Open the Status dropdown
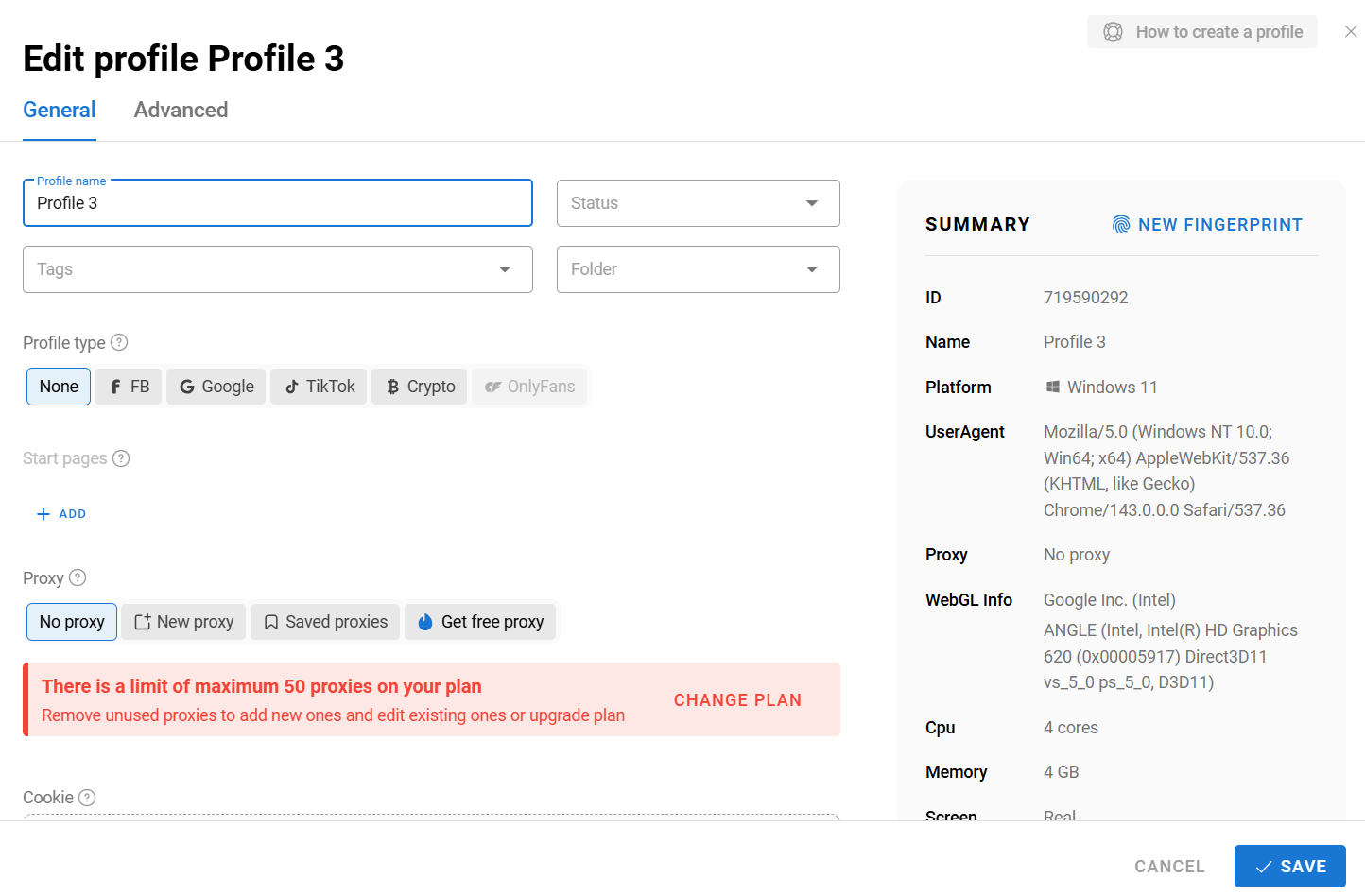Image resolution: width=1365 pixels, height=896 pixels. [698, 203]
